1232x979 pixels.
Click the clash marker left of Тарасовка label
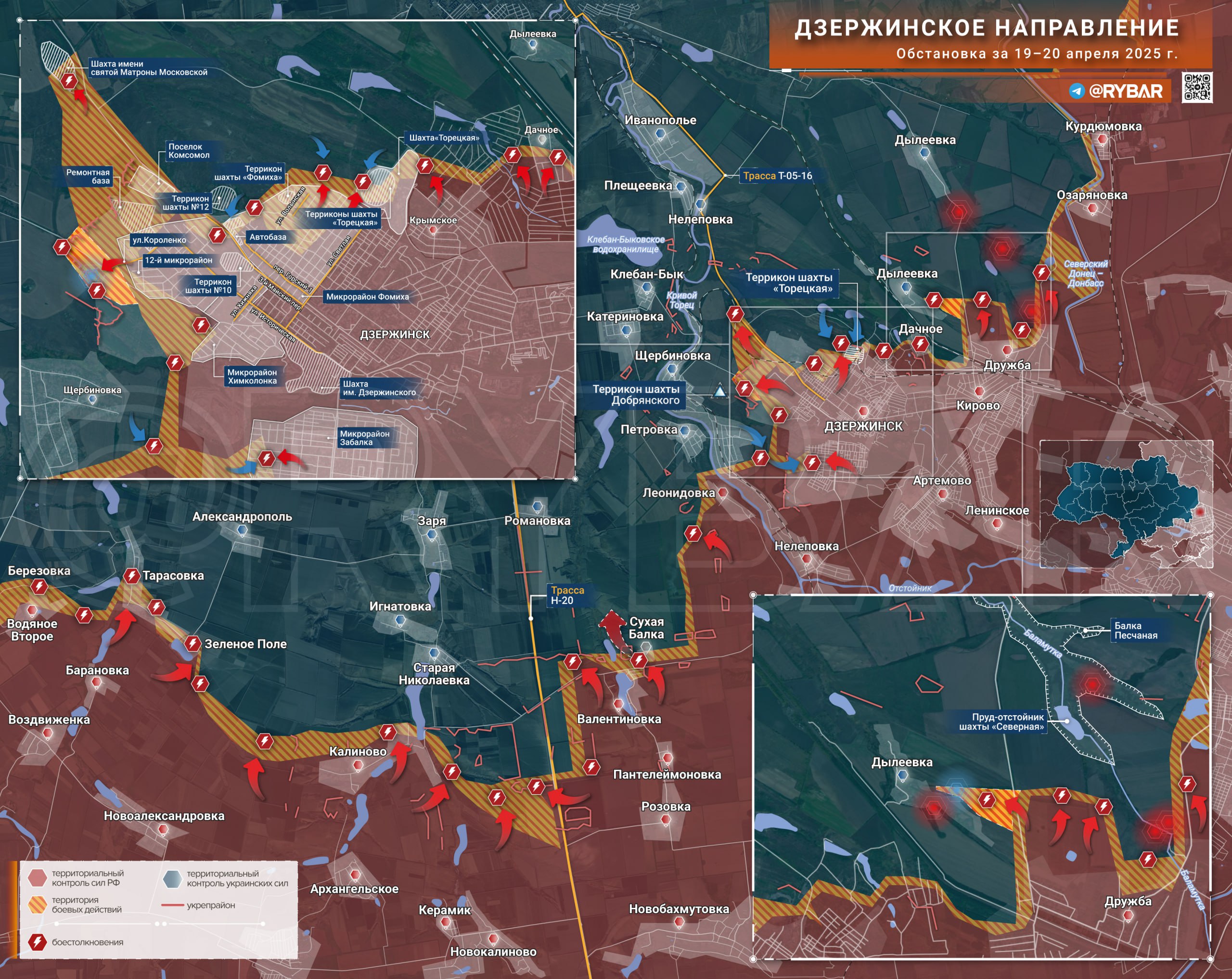coord(132,576)
